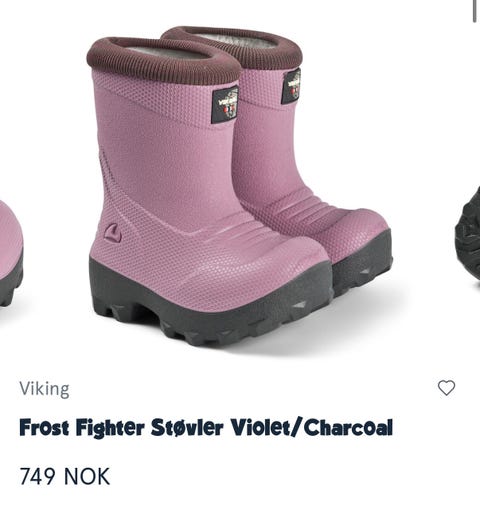This screenshot has width=480, height=514.
Task: Show previous product image at left edge
Action: (11, 253)
